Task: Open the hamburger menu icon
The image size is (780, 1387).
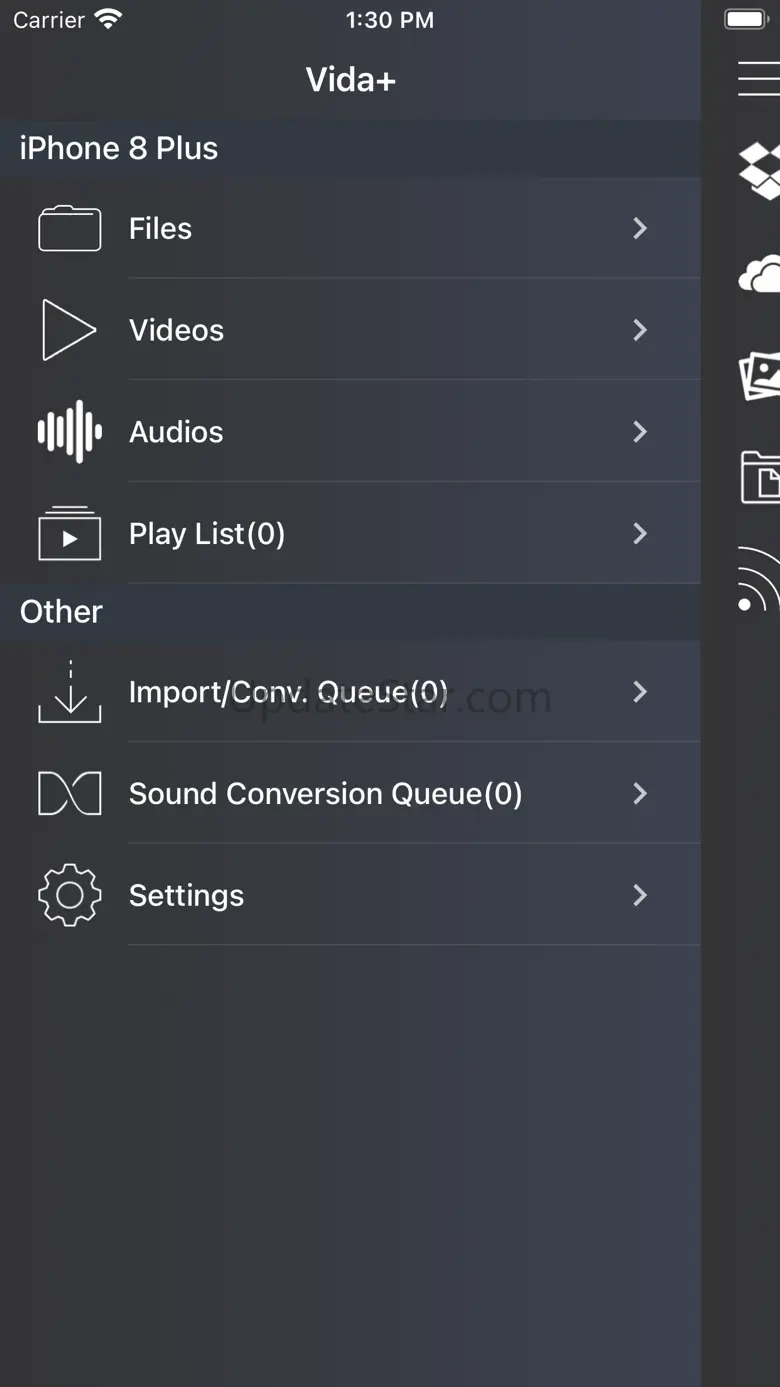Action: 759,78
